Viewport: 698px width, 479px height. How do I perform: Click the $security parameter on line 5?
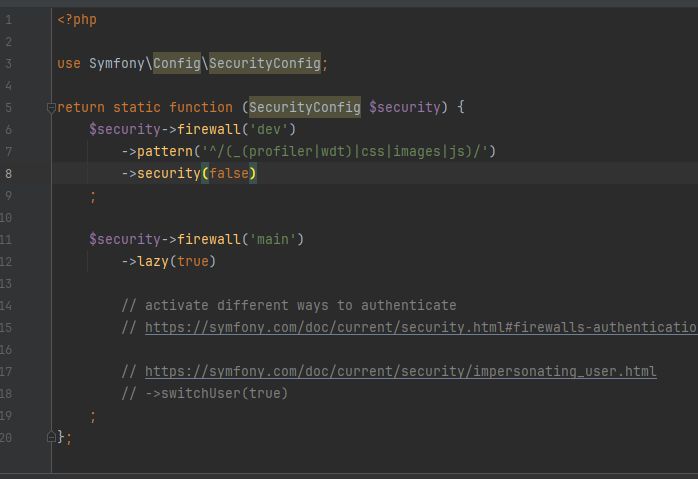pos(405,107)
